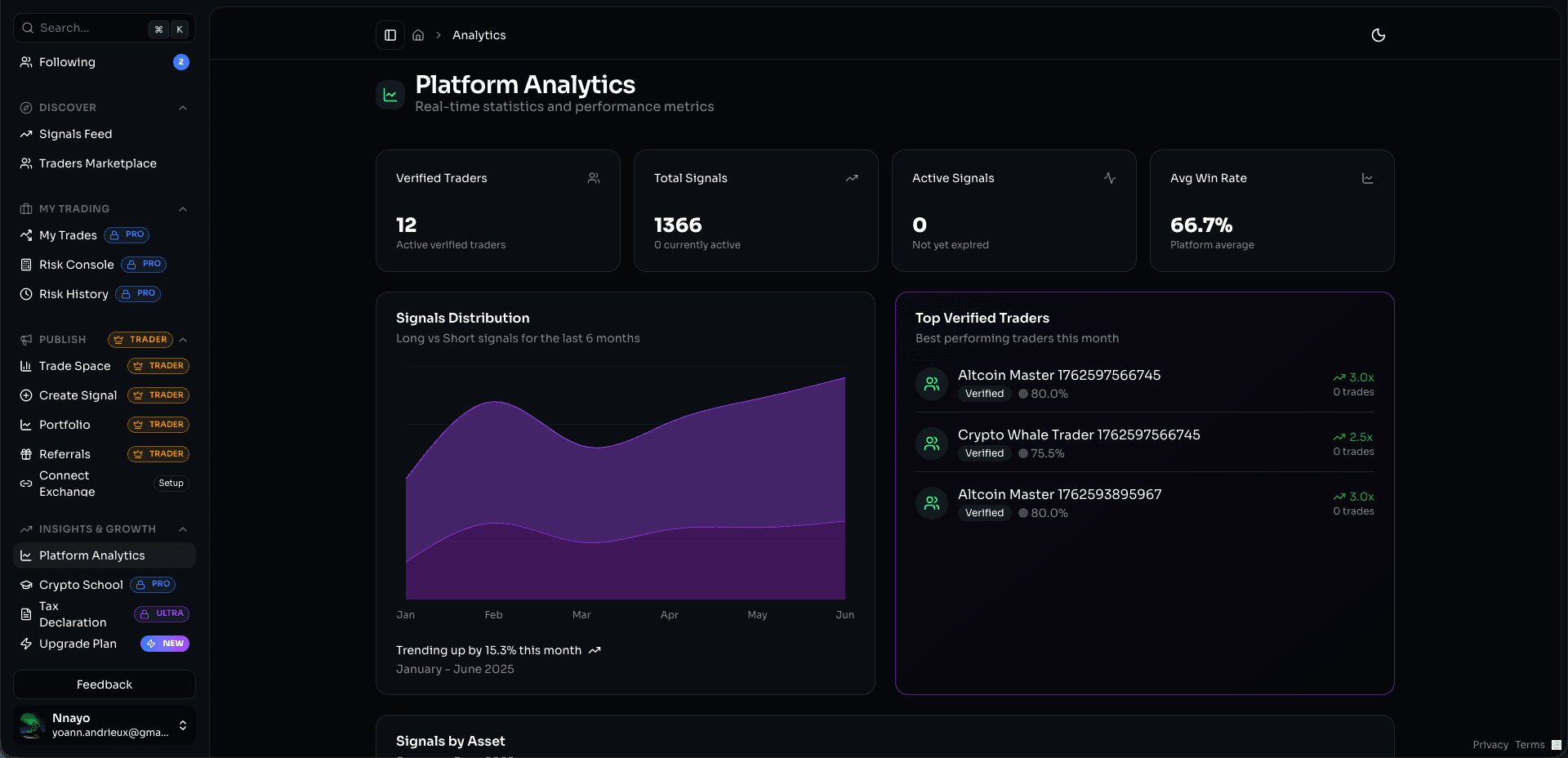Viewport: 1568px width, 758px height.
Task: Click the Portfolio chart icon
Action: [x=26, y=425]
